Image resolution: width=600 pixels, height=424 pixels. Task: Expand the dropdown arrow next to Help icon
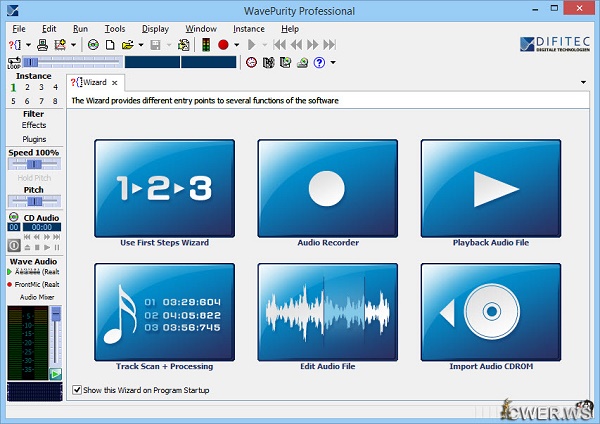coord(331,62)
